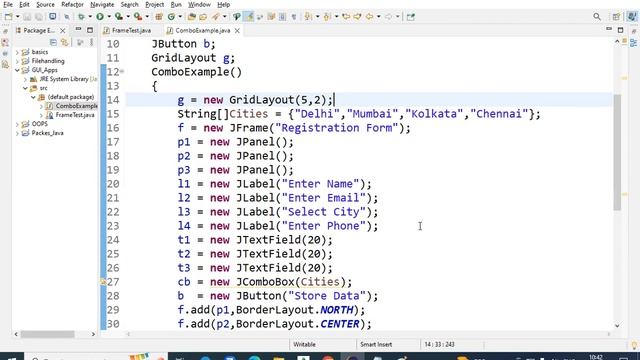Click Collapse All in Package Explorer
Viewport: 640px width, 360px height.
tap(53, 42)
